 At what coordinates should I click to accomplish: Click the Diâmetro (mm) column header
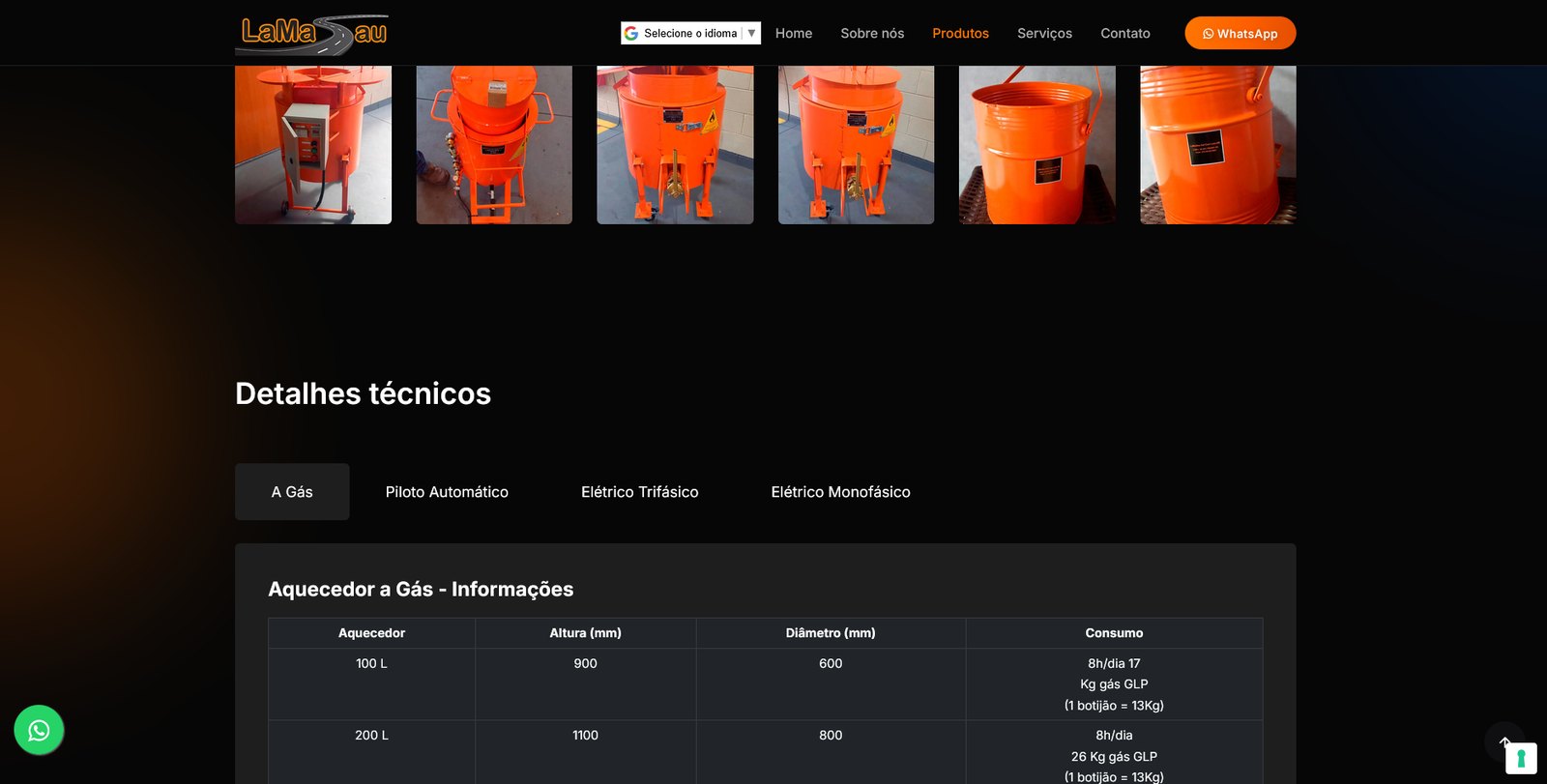[831, 633]
